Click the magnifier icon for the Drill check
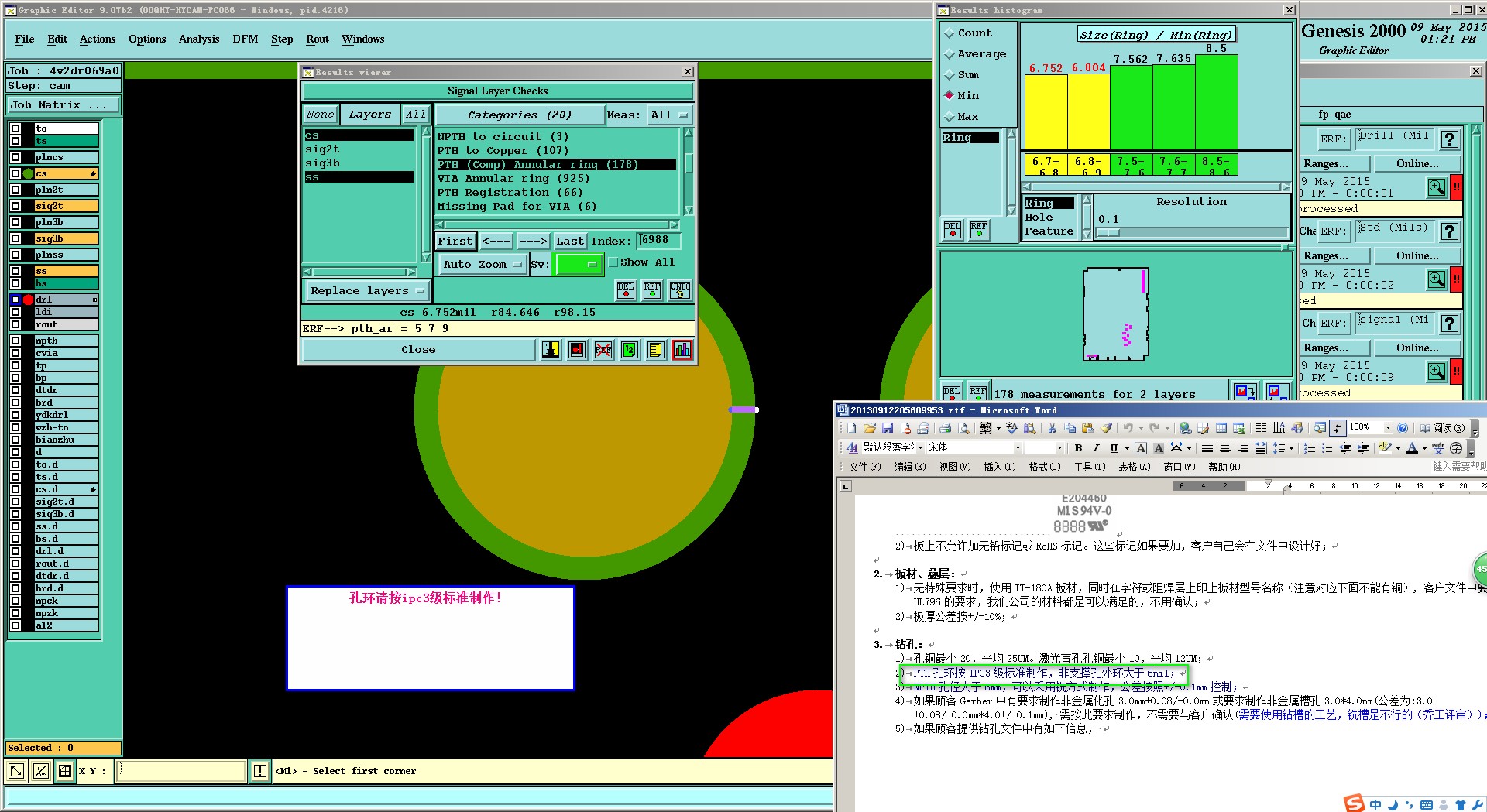 [x=1437, y=187]
